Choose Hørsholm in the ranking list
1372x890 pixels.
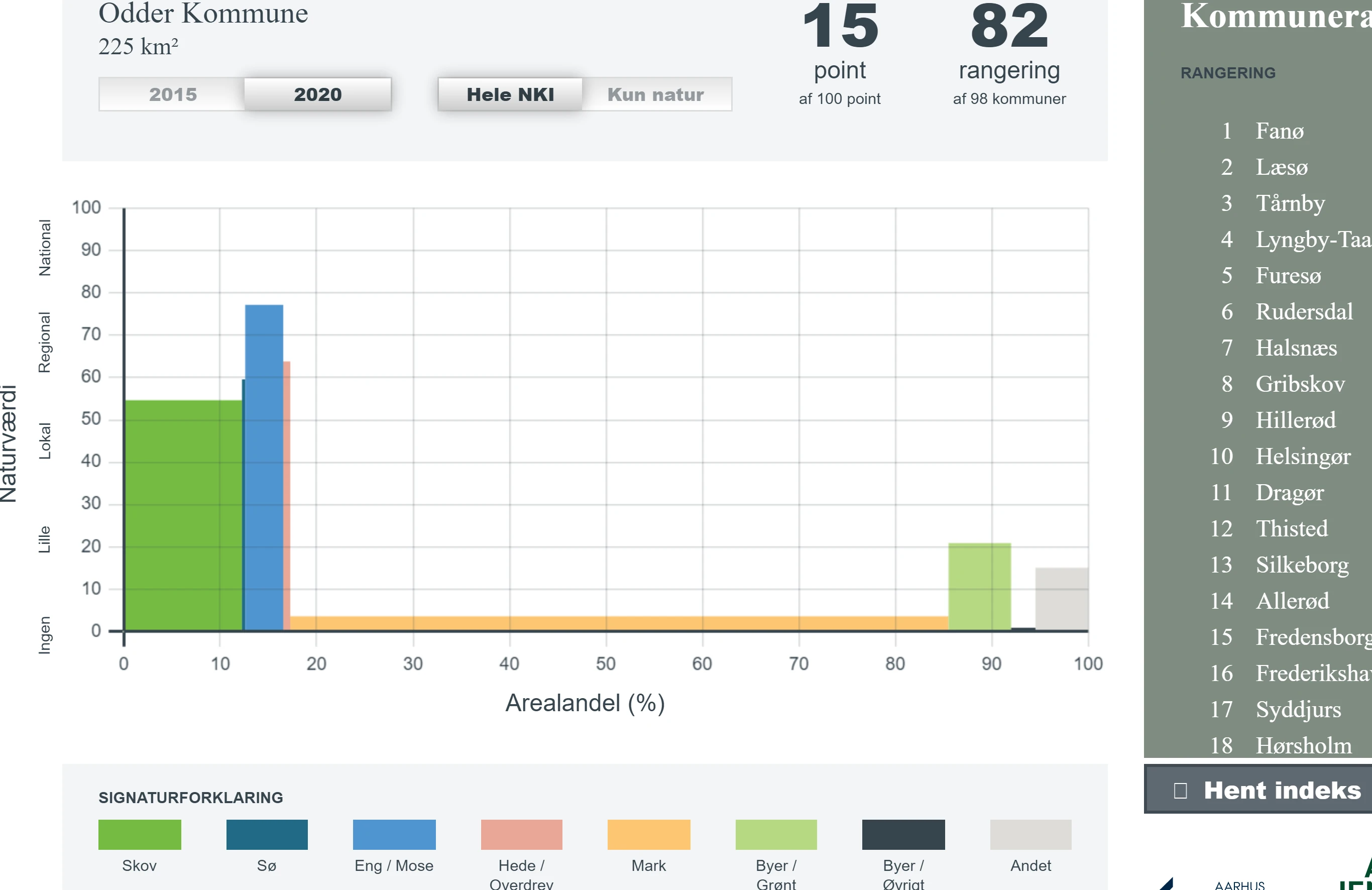[1303, 746]
